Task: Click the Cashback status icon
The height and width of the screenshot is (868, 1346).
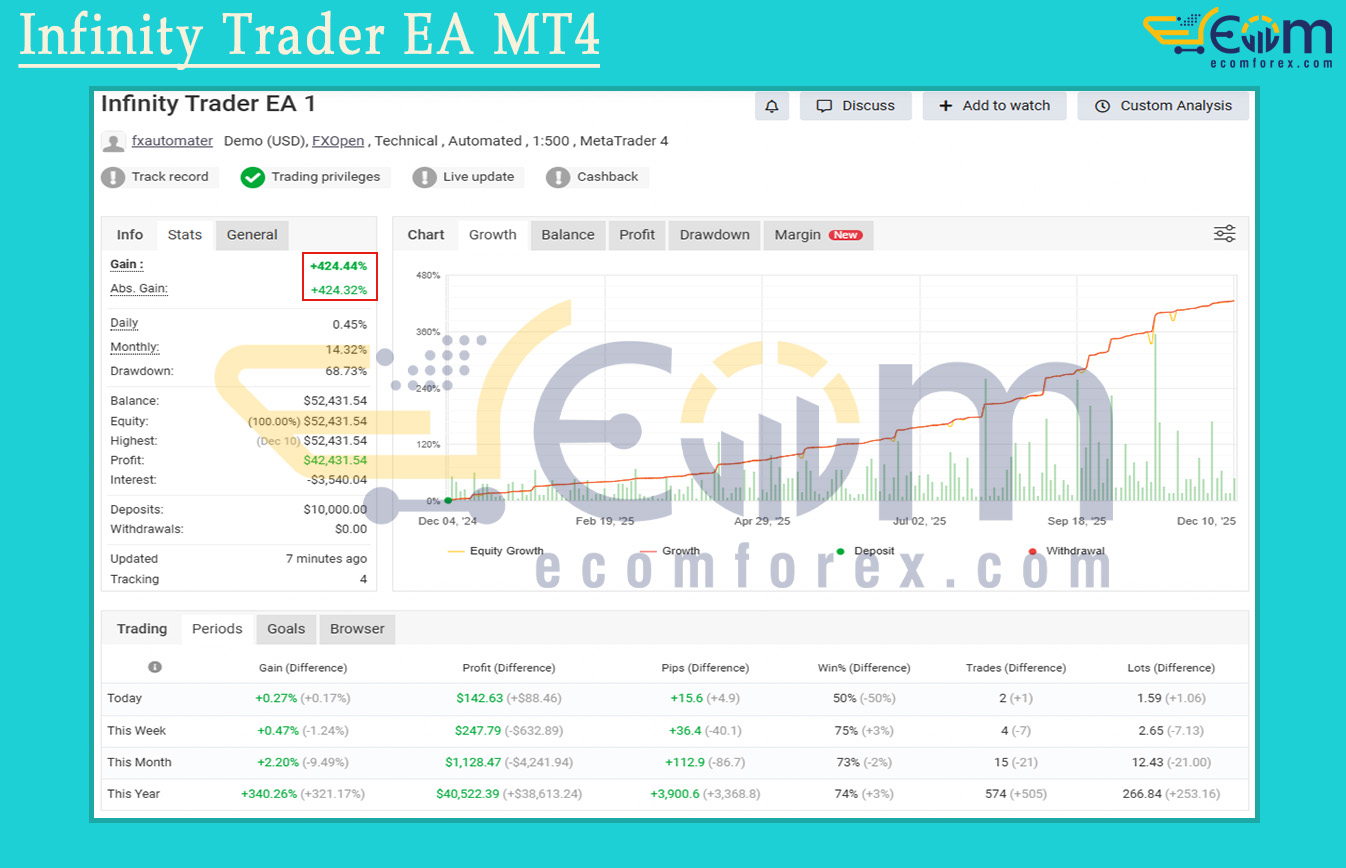Action: [559, 177]
